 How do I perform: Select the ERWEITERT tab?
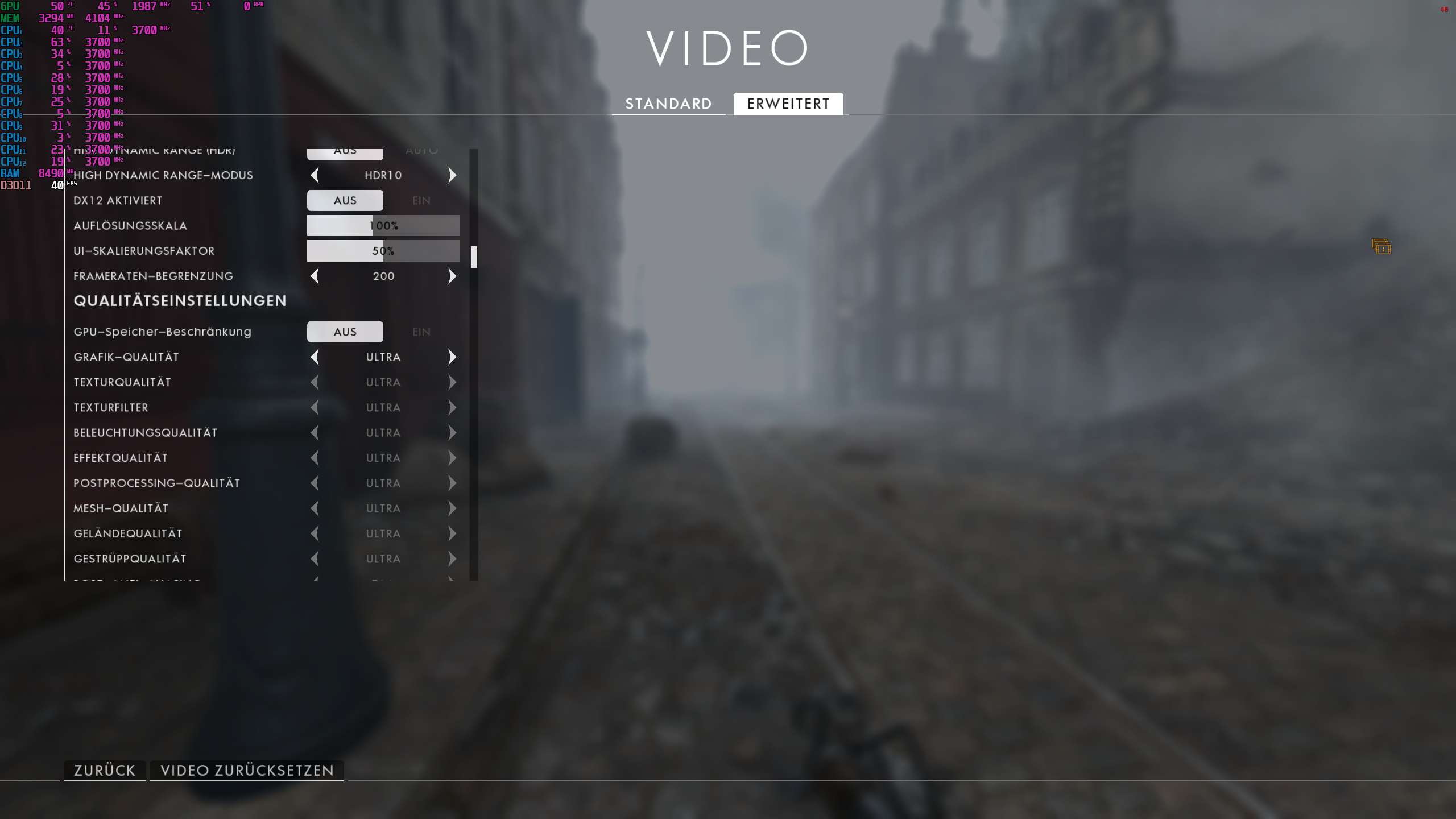pos(788,104)
